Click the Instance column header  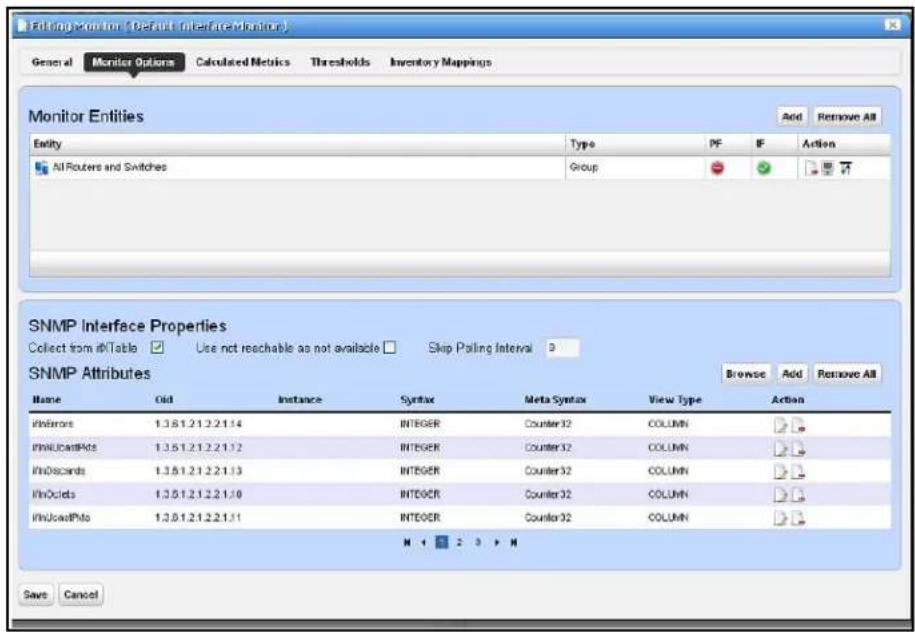[300, 400]
